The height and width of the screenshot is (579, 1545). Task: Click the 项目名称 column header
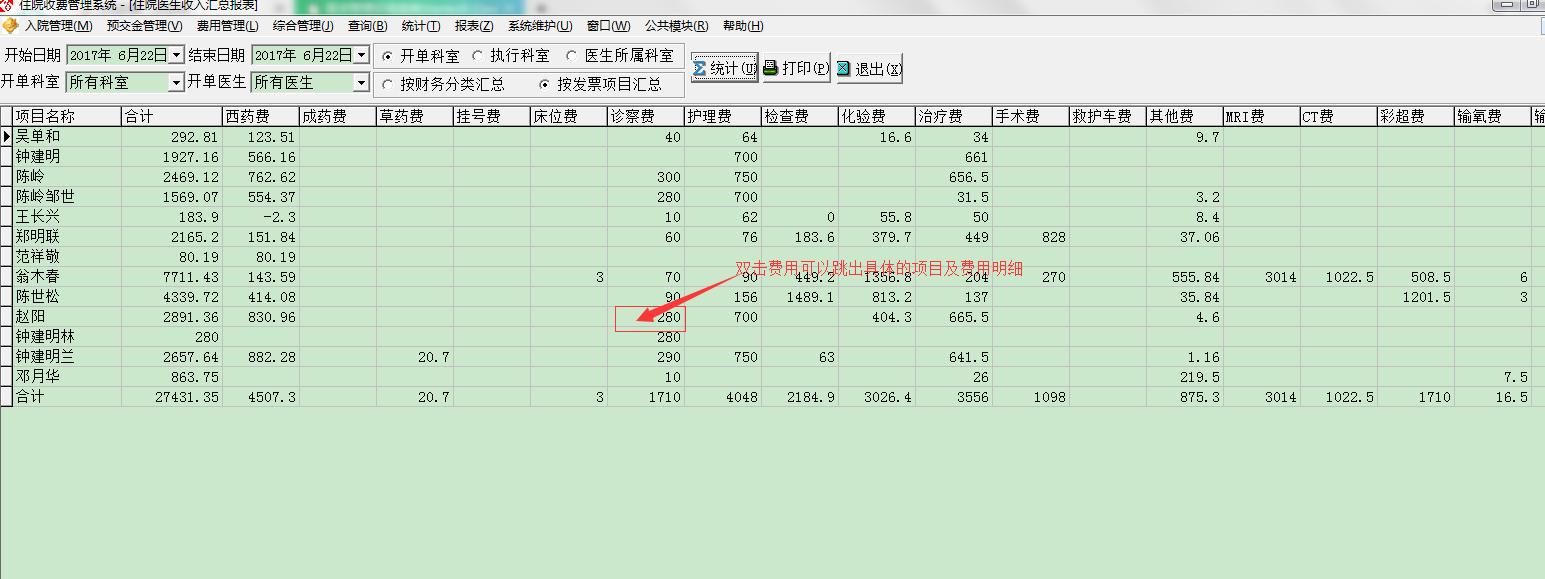pos(66,117)
